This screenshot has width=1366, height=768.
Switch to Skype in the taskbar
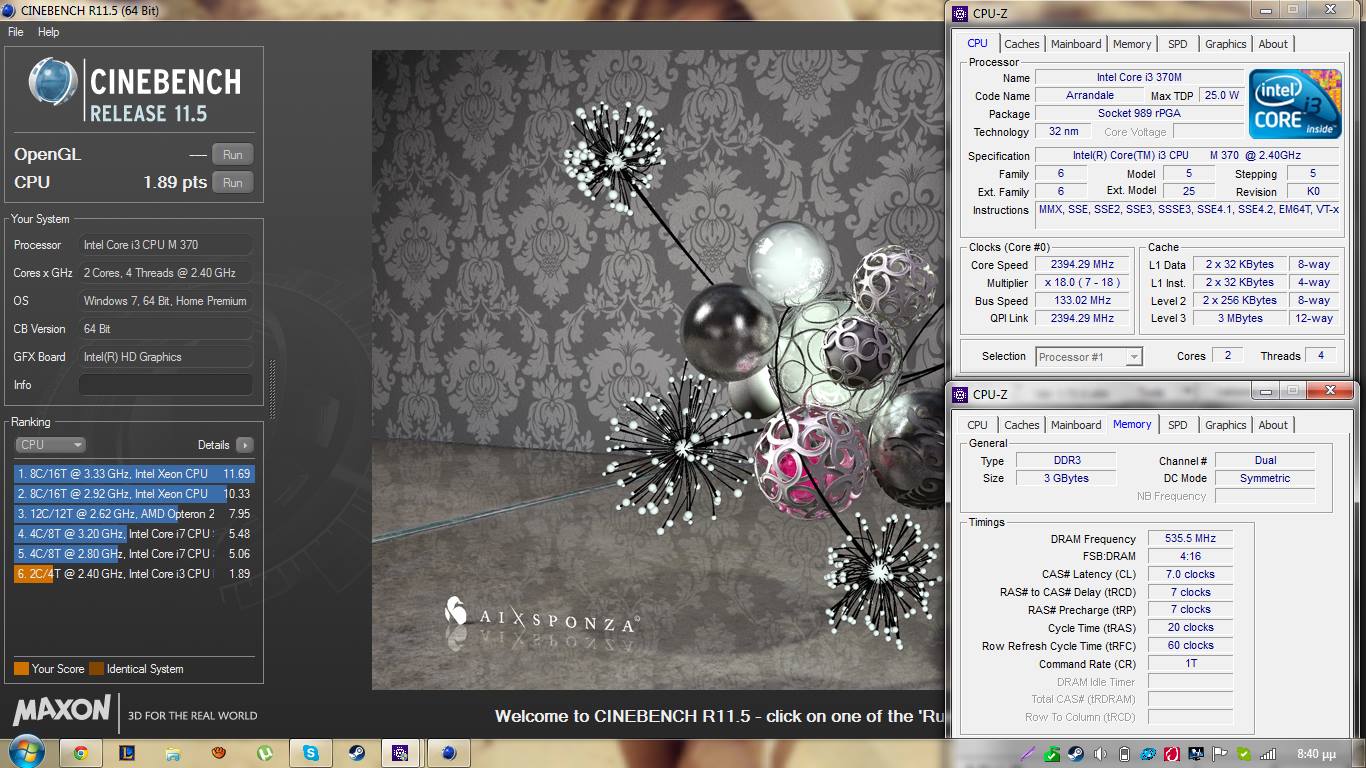point(311,753)
